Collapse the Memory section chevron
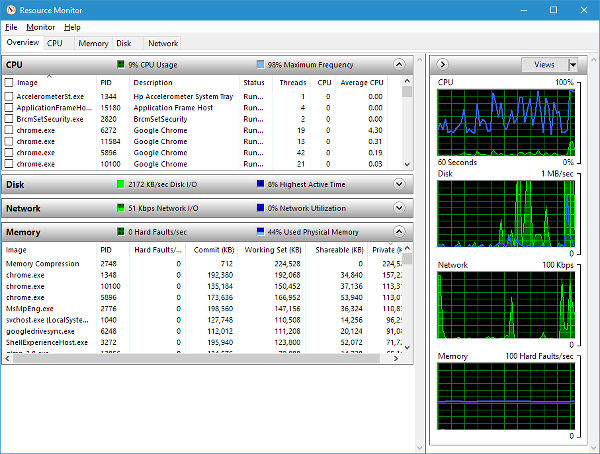Screen dimensions: 600x454 [399, 232]
